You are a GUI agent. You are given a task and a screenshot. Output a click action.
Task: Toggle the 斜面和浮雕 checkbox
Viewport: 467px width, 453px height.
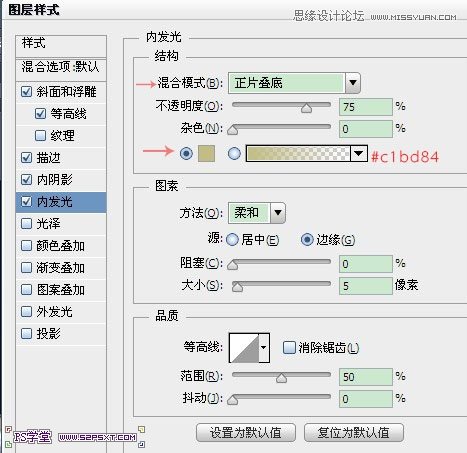coord(26,92)
